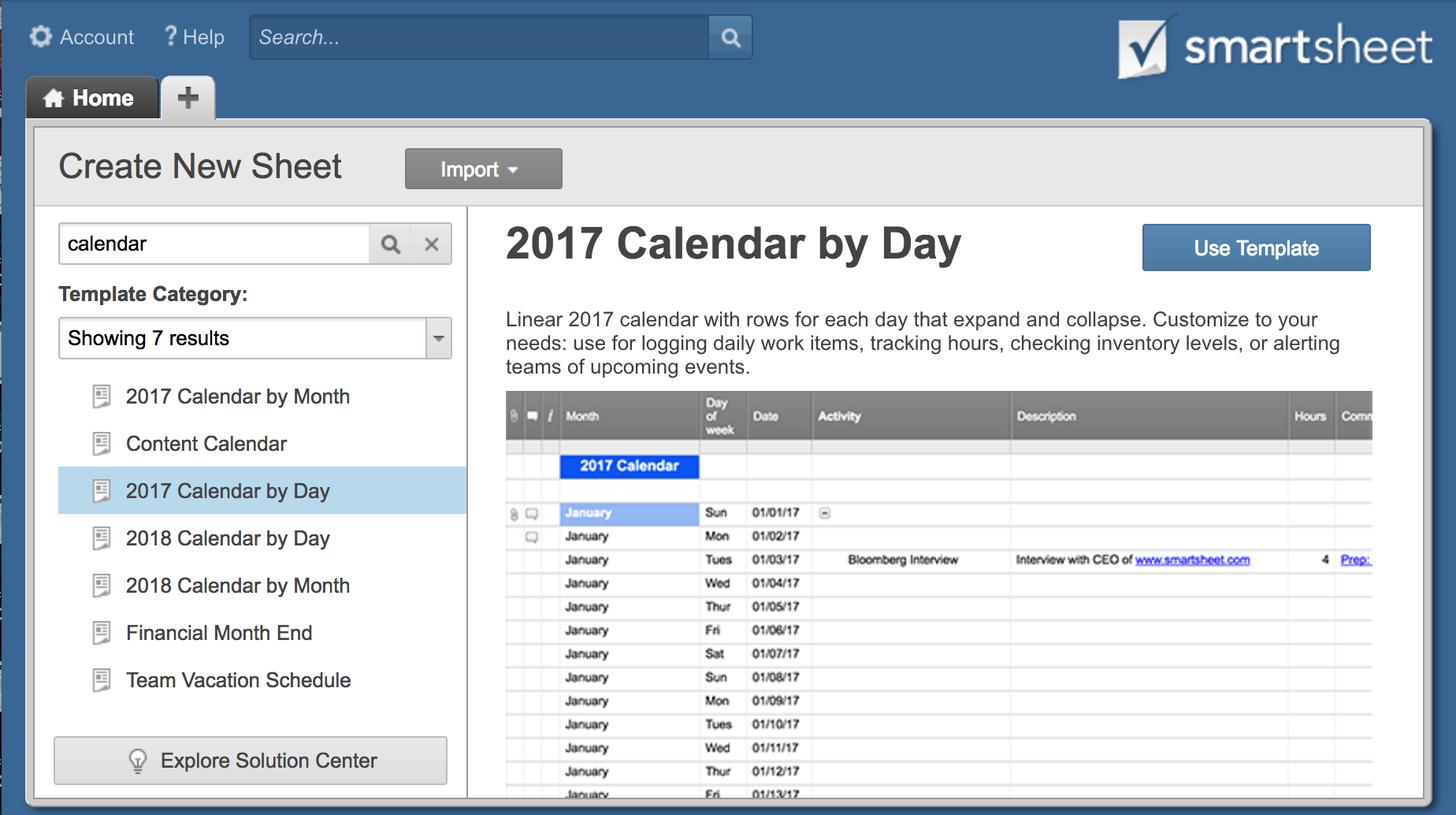The height and width of the screenshot is (815, 1456).
Task: Select the Team Vacation Schedule template
Action: (238, 680)
